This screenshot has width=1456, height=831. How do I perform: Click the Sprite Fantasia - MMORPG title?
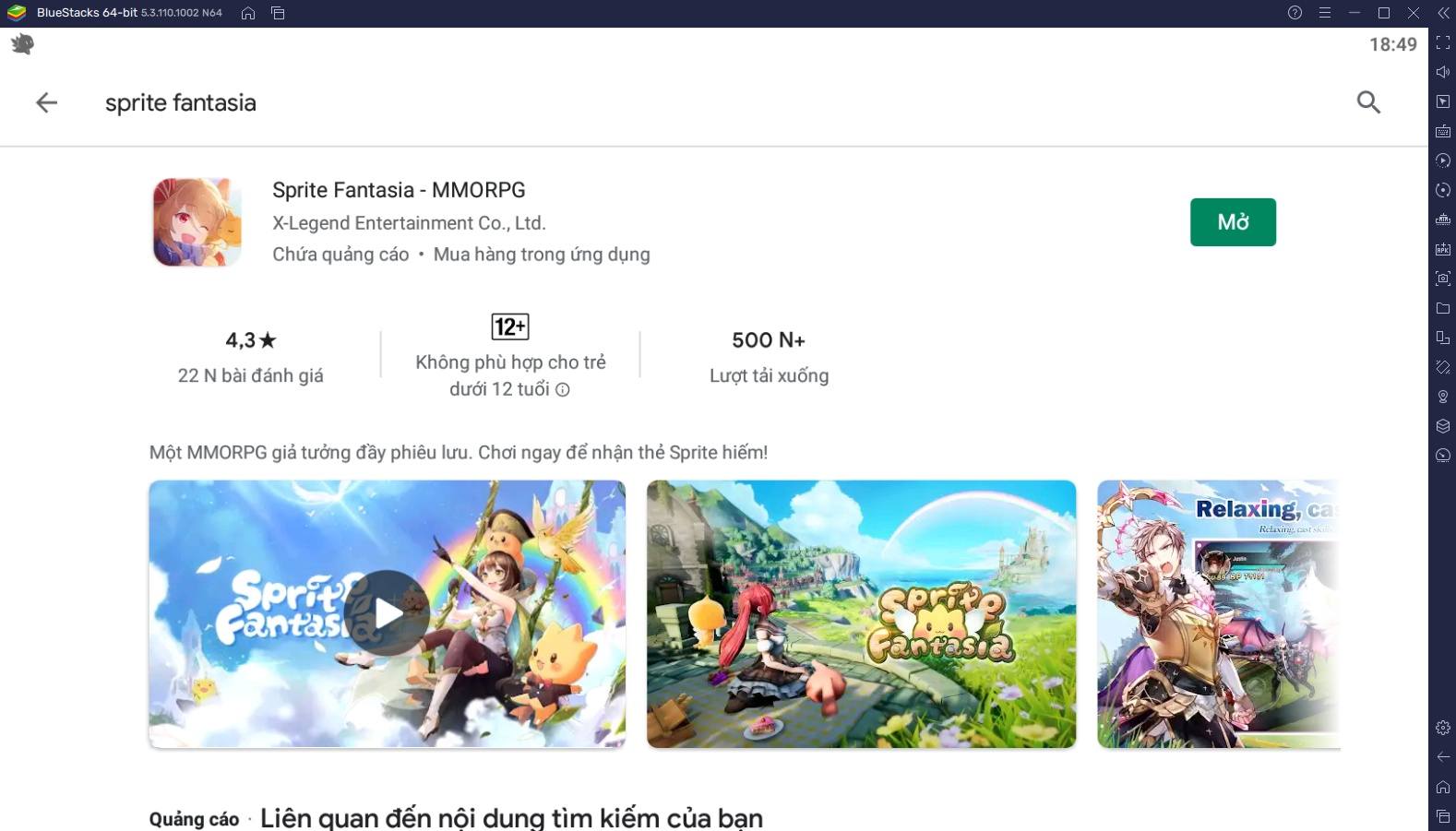pyautogui.click(x=399, y=190)
